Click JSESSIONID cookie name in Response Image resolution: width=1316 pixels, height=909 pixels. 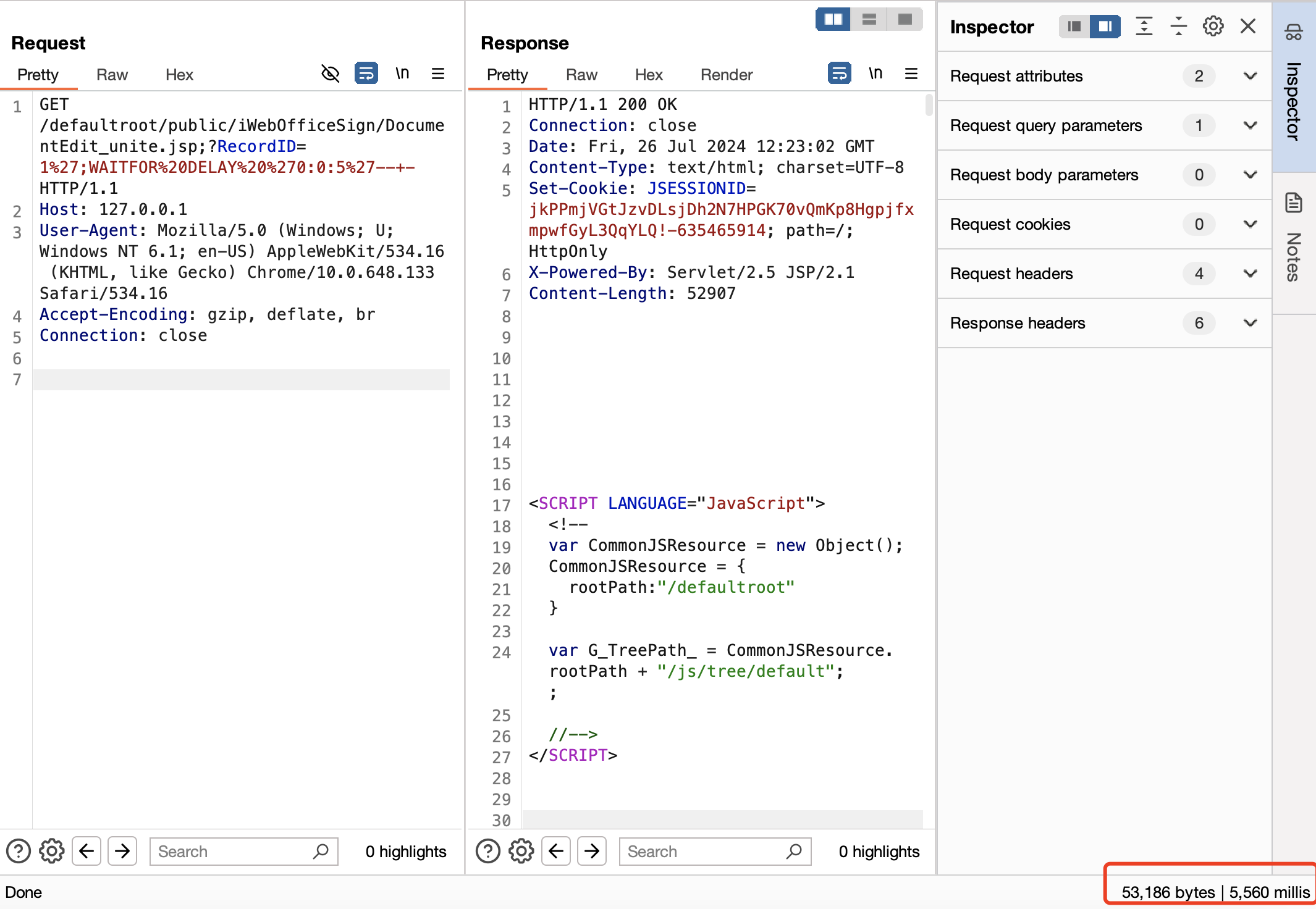(x=696, y=188)
